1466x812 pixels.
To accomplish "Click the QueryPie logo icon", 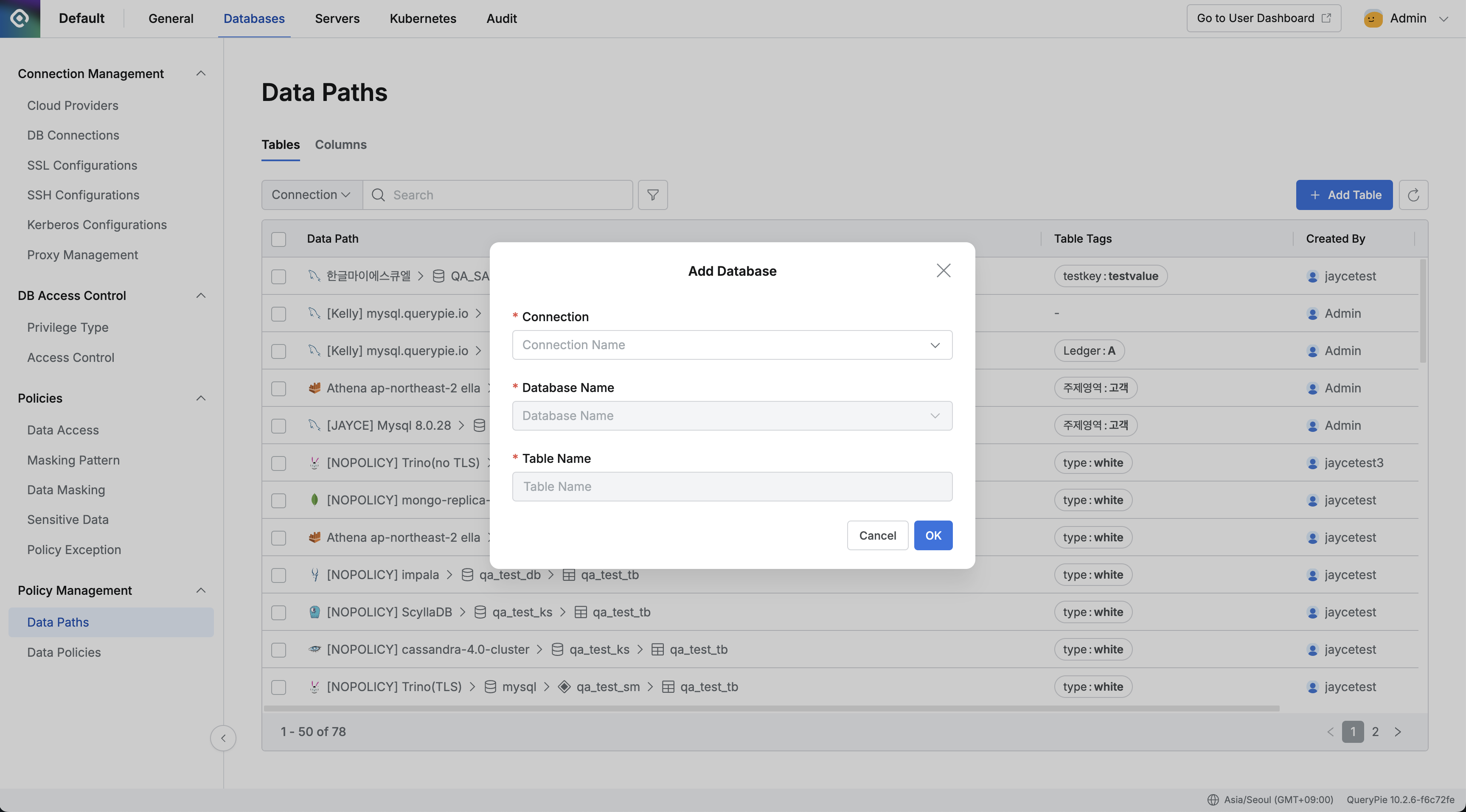I will click(x=20, y=18).
